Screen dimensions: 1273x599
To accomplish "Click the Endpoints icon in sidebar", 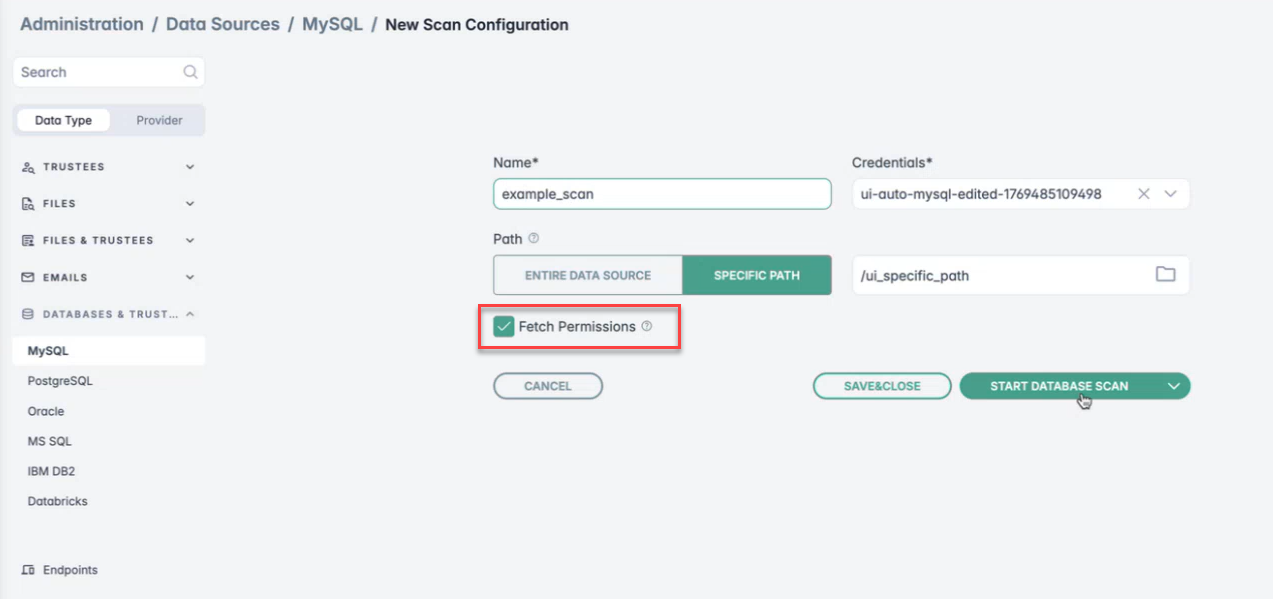I will [28, 570].
